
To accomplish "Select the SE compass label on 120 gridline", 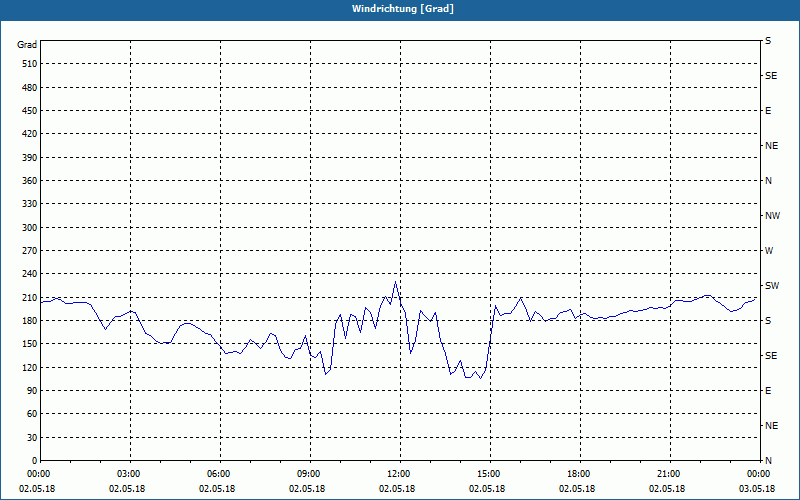I will point(771,356).
